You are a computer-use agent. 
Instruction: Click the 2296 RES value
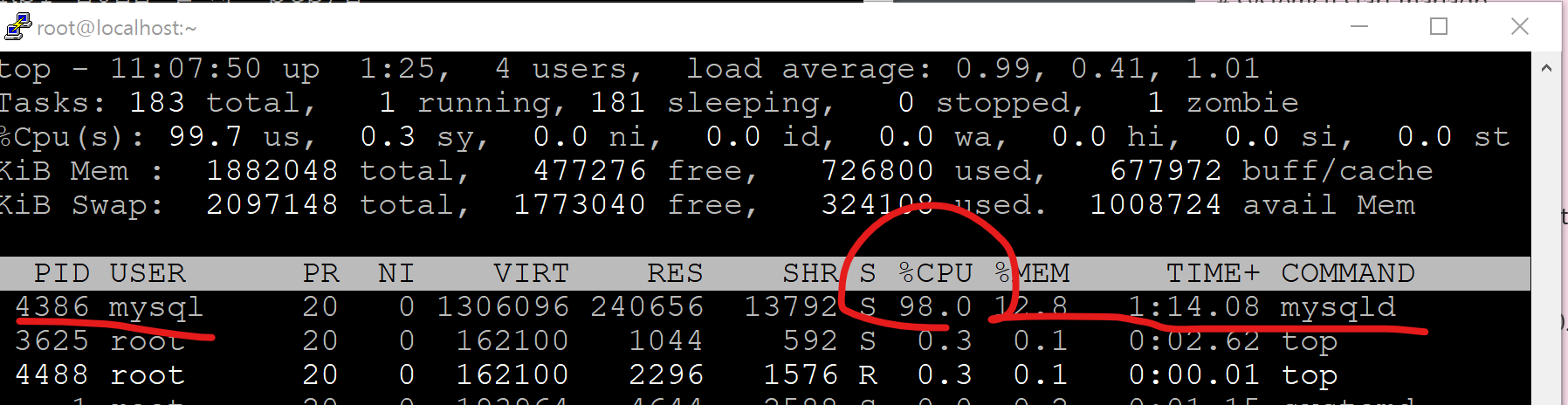666,375
